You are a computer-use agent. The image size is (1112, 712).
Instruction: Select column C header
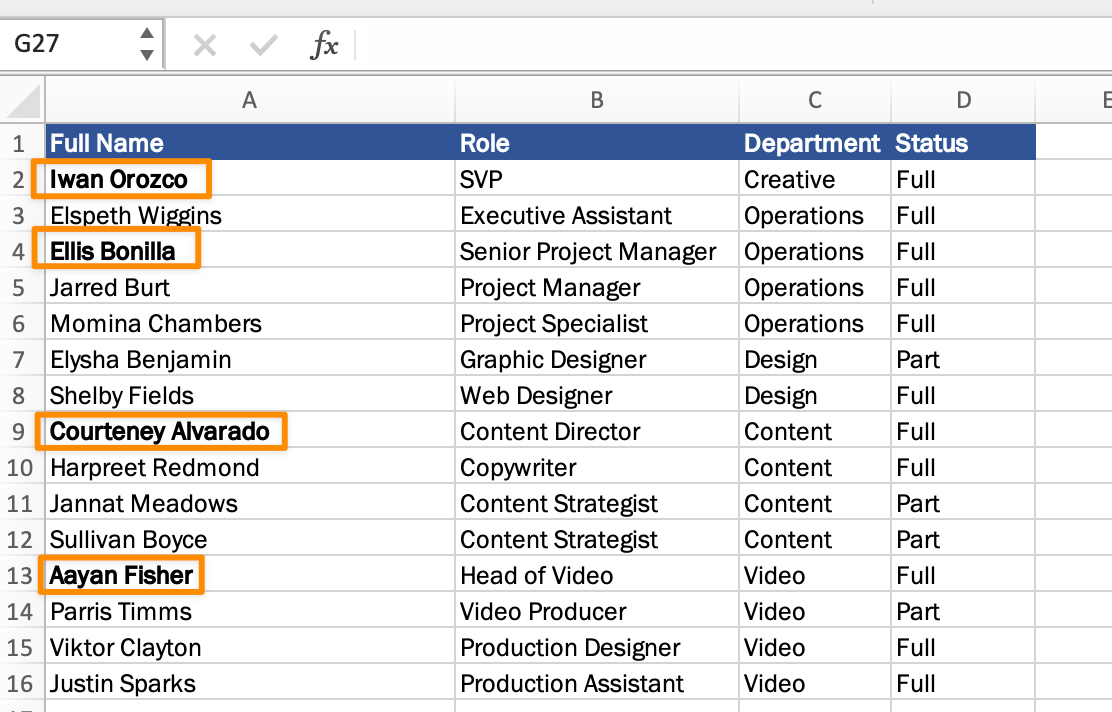[x=815, y=100]
